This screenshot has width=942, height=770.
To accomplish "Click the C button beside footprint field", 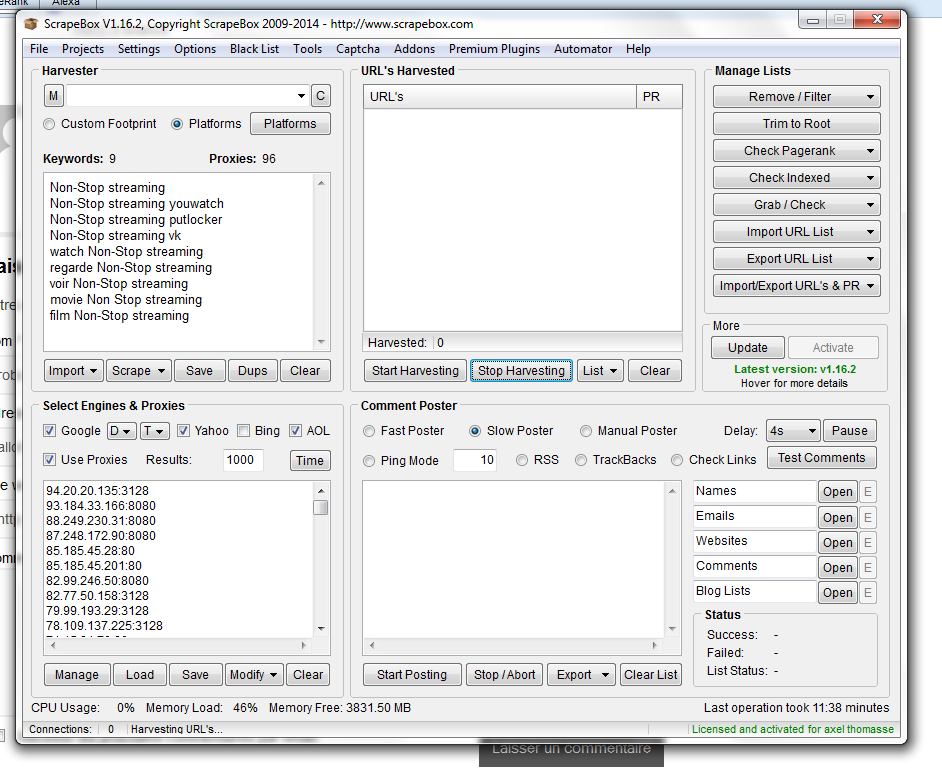I will tap(321, 96).
